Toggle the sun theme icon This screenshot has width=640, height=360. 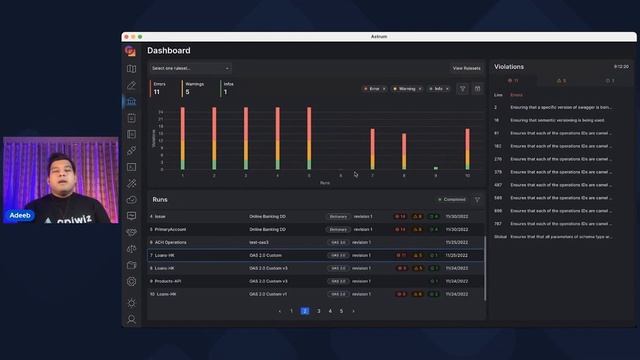(131, 303)
